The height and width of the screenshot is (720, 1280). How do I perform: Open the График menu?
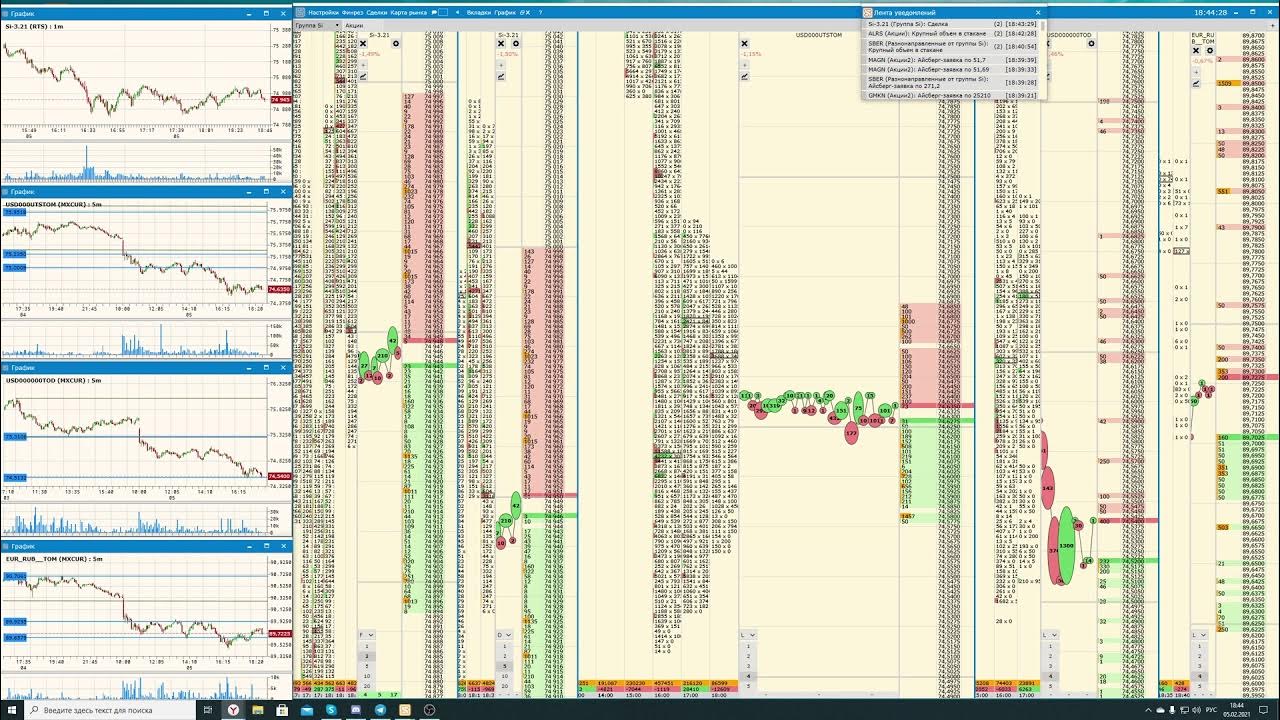[505, 12]
